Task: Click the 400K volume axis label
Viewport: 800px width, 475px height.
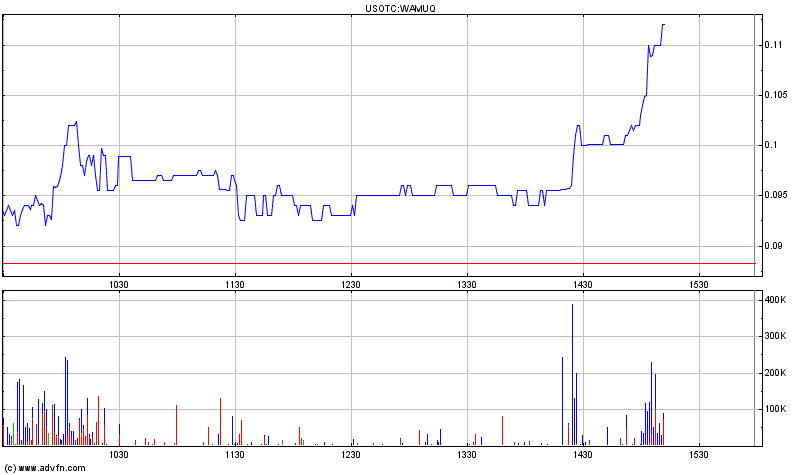Action: (776, 300)
